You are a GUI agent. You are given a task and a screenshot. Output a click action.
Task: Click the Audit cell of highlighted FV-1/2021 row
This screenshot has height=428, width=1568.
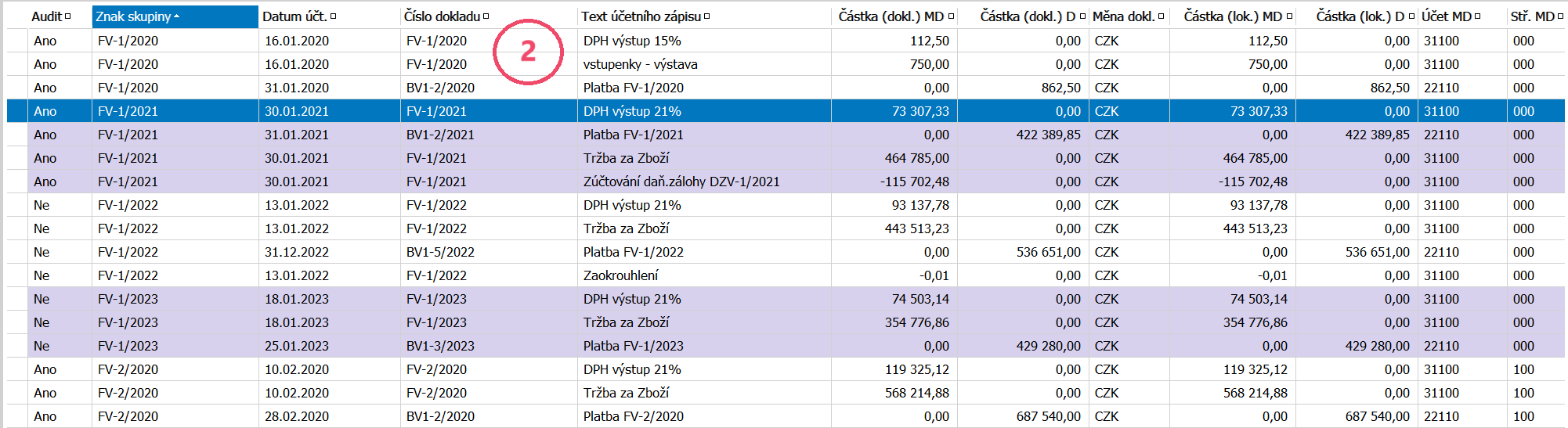pyautogui.click(x=45, y=111)
